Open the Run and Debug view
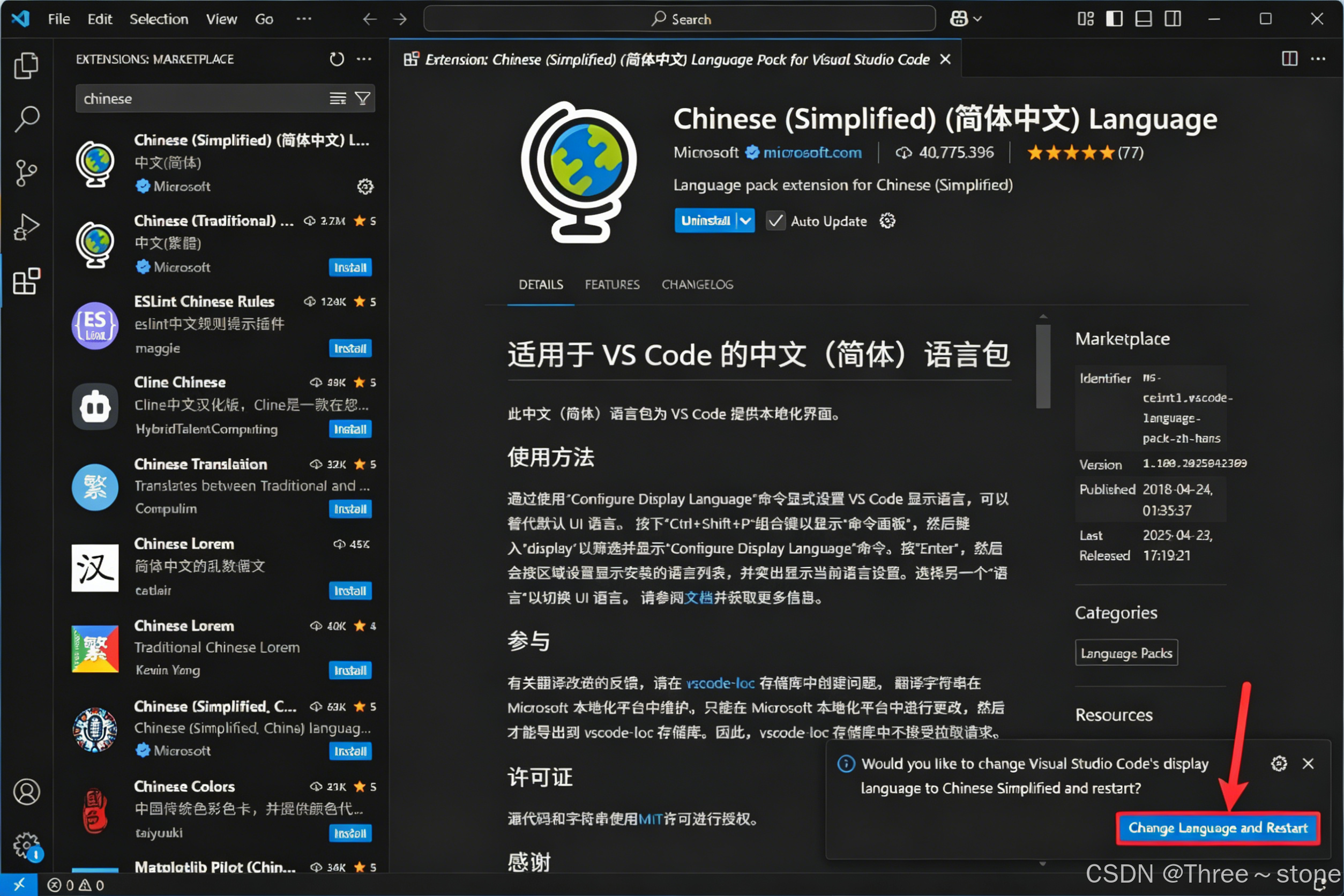The height and width of the screenshot is (896, 1344). [x=26, y=227]
